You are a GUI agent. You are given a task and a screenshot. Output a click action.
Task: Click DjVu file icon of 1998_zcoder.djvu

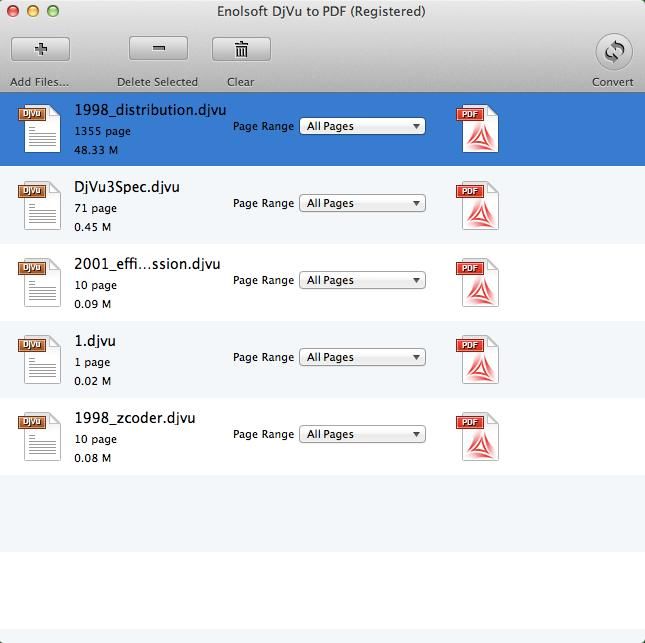pos(41,437)
